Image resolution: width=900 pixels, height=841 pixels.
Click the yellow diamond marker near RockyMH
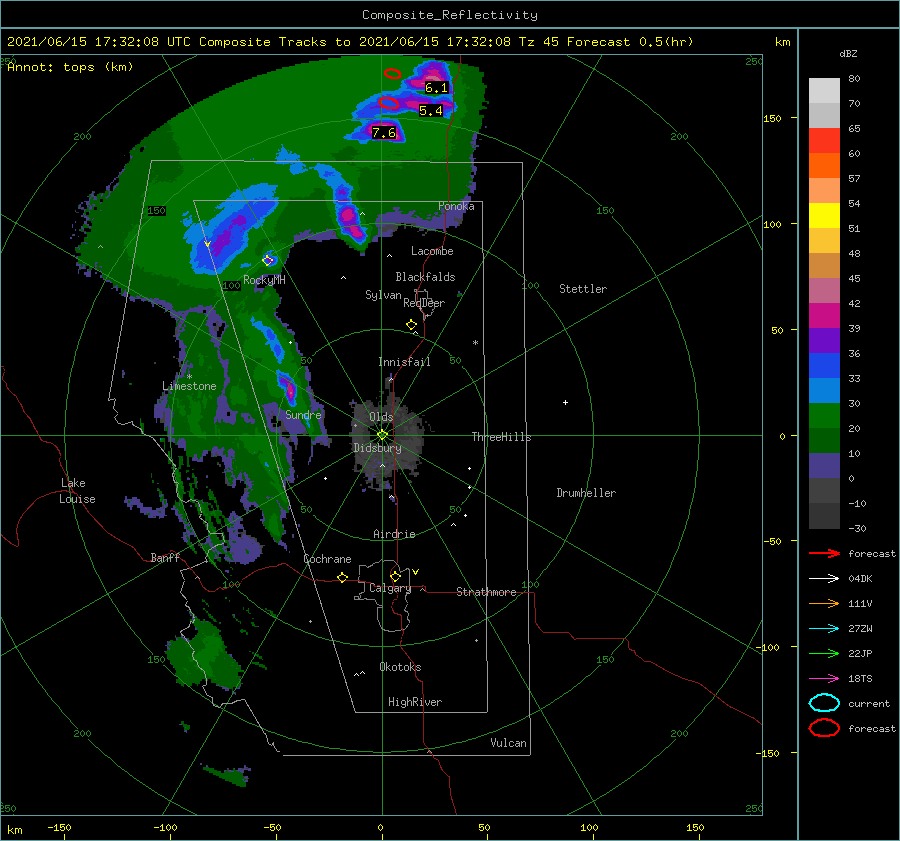(x=267, y=261)
